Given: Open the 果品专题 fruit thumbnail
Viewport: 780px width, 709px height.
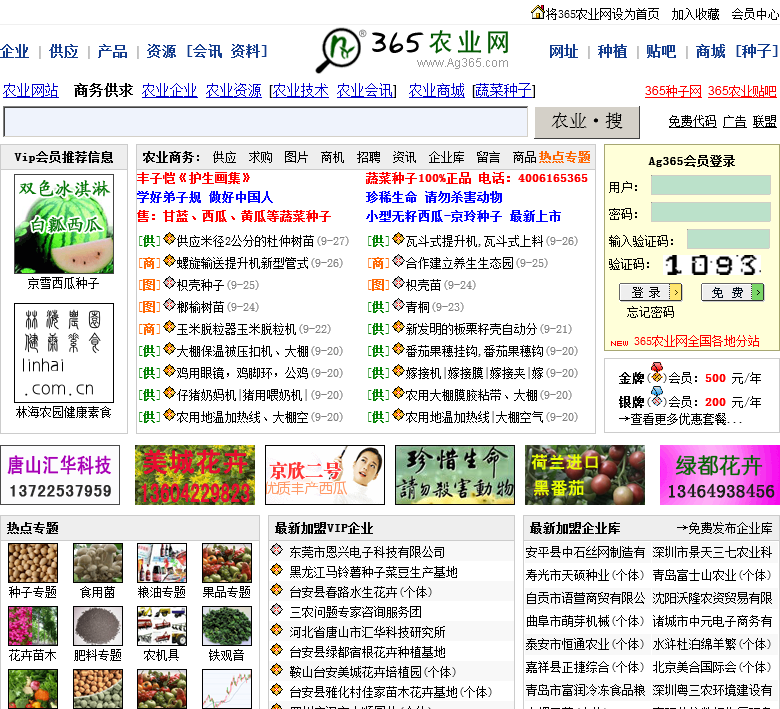Looking at the screenshot, I should (x=227, y=563).
